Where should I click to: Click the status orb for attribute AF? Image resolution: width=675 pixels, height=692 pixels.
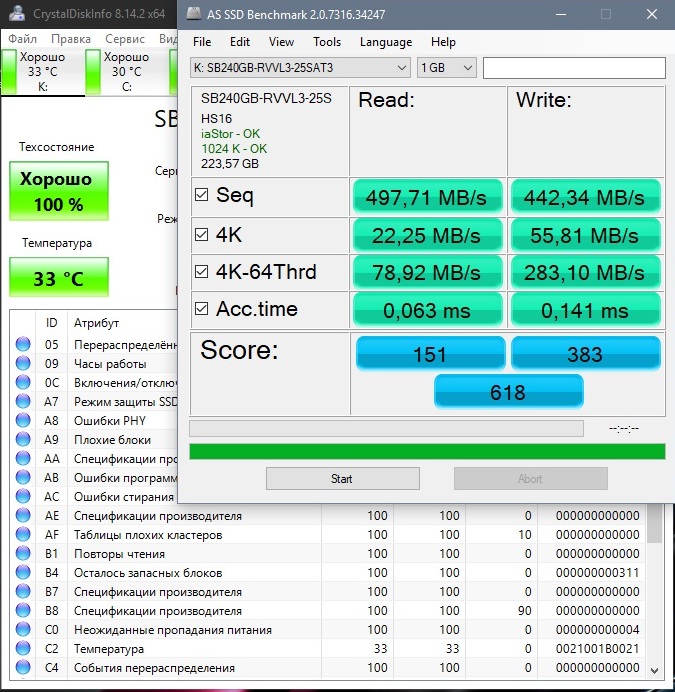23,534
